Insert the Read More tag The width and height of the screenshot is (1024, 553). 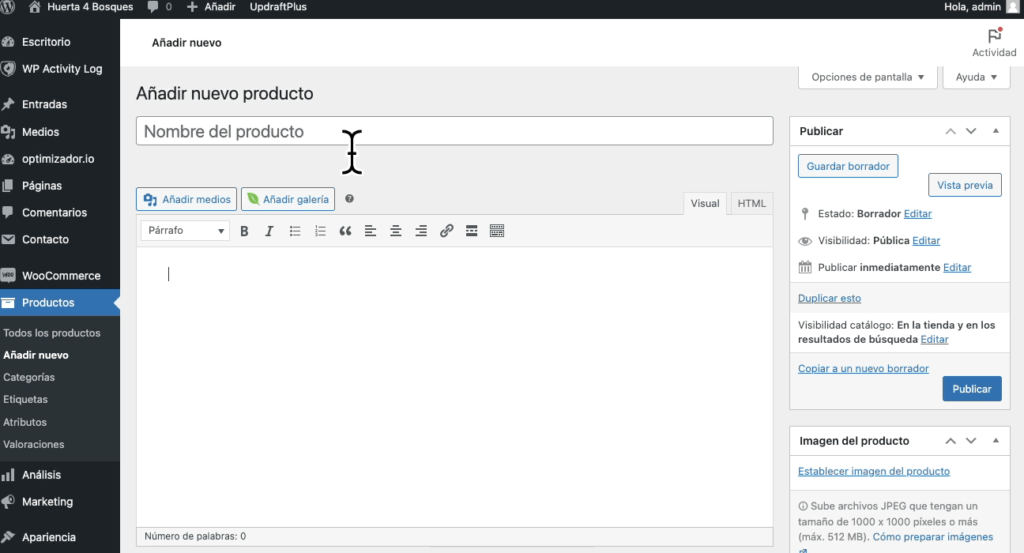coord(471,231)
